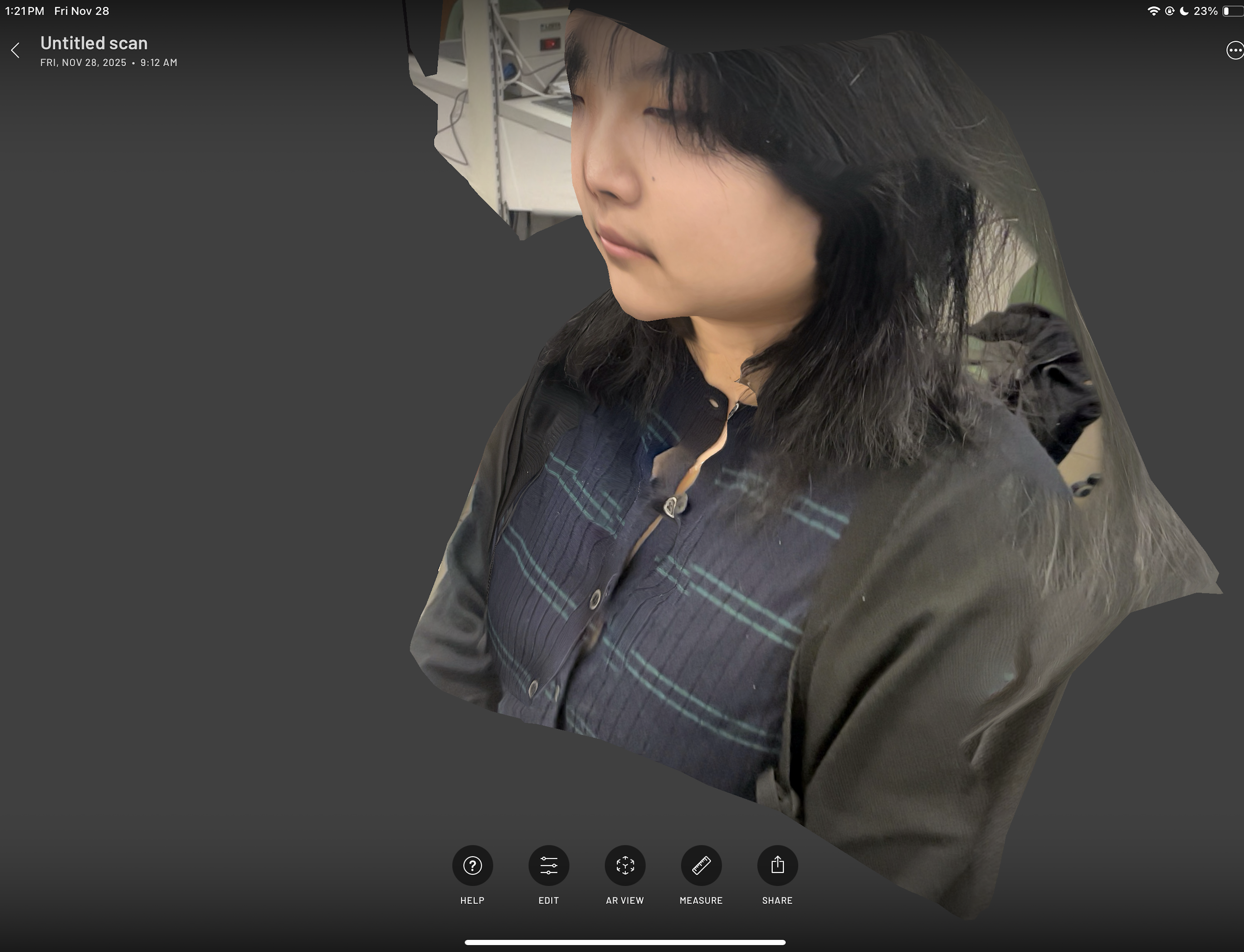The width and height of the screenshot is (1244, 952).
Task: Tap the Do Not Disturb moon icon
Action: 1184,11
